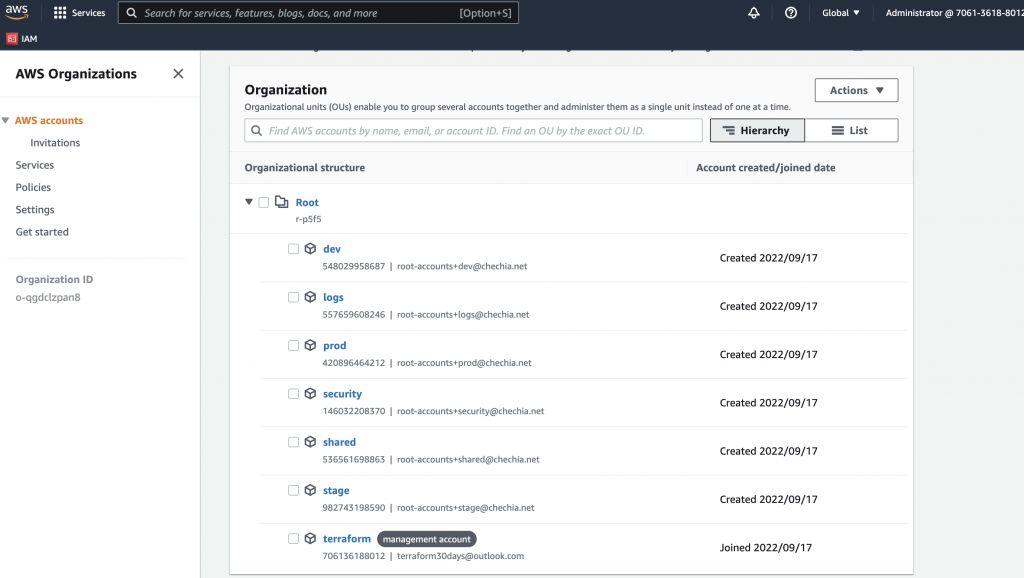The image size is (1024, 578).
Task: Collapse the Root tree node
Action: click(x=249, y=202)
